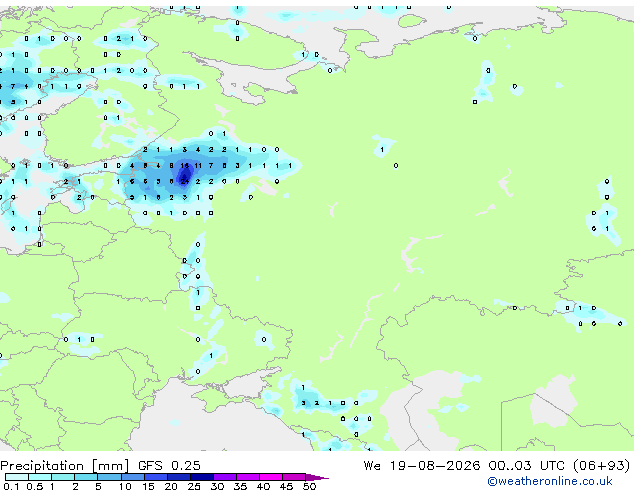Click the "GFS 0.25" model label
The width and height of the screenshot is (634, 490).
click(169, 466)
